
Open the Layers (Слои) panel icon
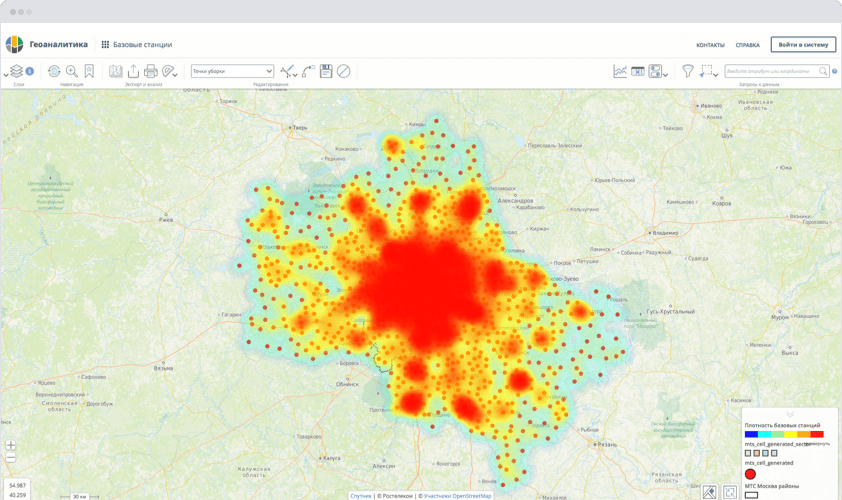click(16, 71)
